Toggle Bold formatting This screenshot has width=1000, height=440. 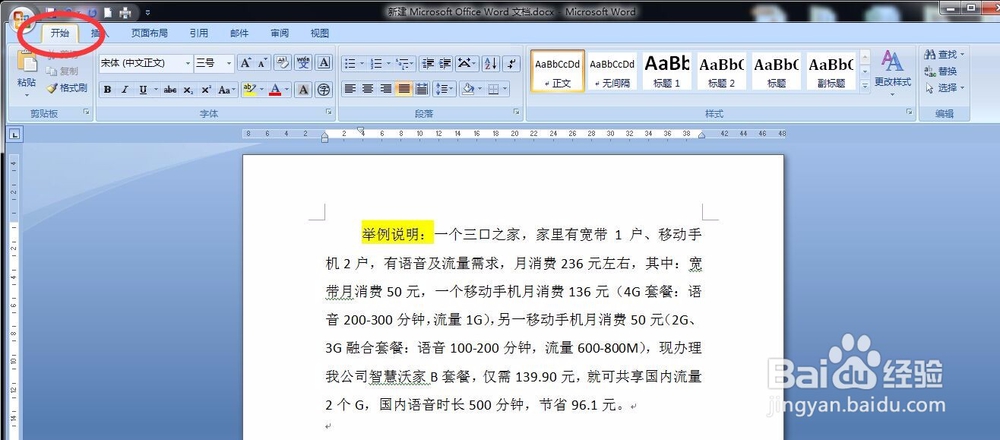[108, 90]
